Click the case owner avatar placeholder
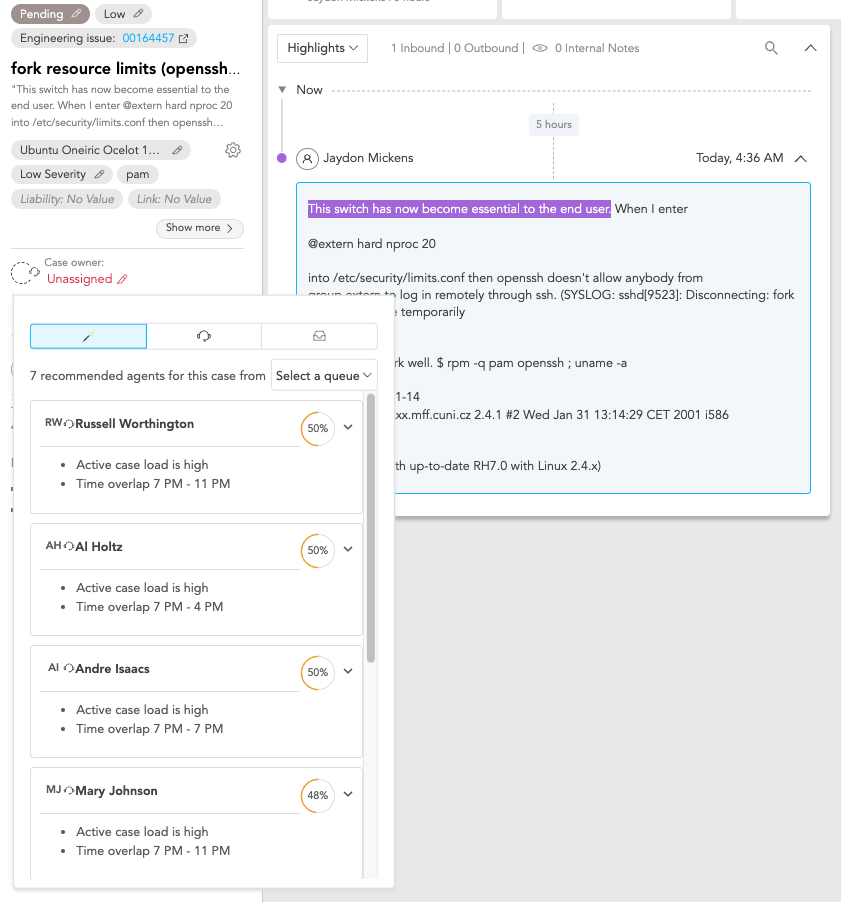 (25, 272)
